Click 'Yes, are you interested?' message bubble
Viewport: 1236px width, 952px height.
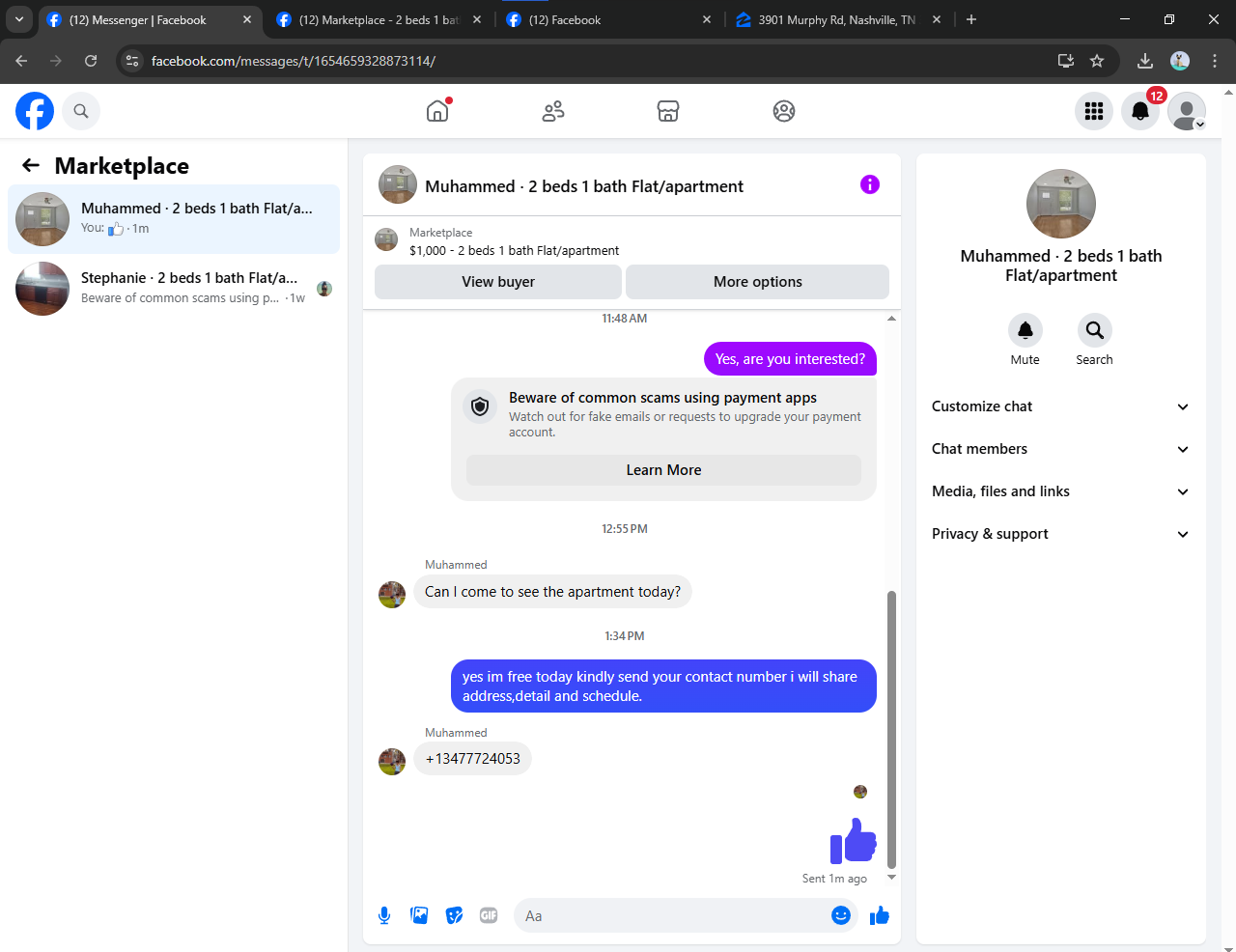790,359
